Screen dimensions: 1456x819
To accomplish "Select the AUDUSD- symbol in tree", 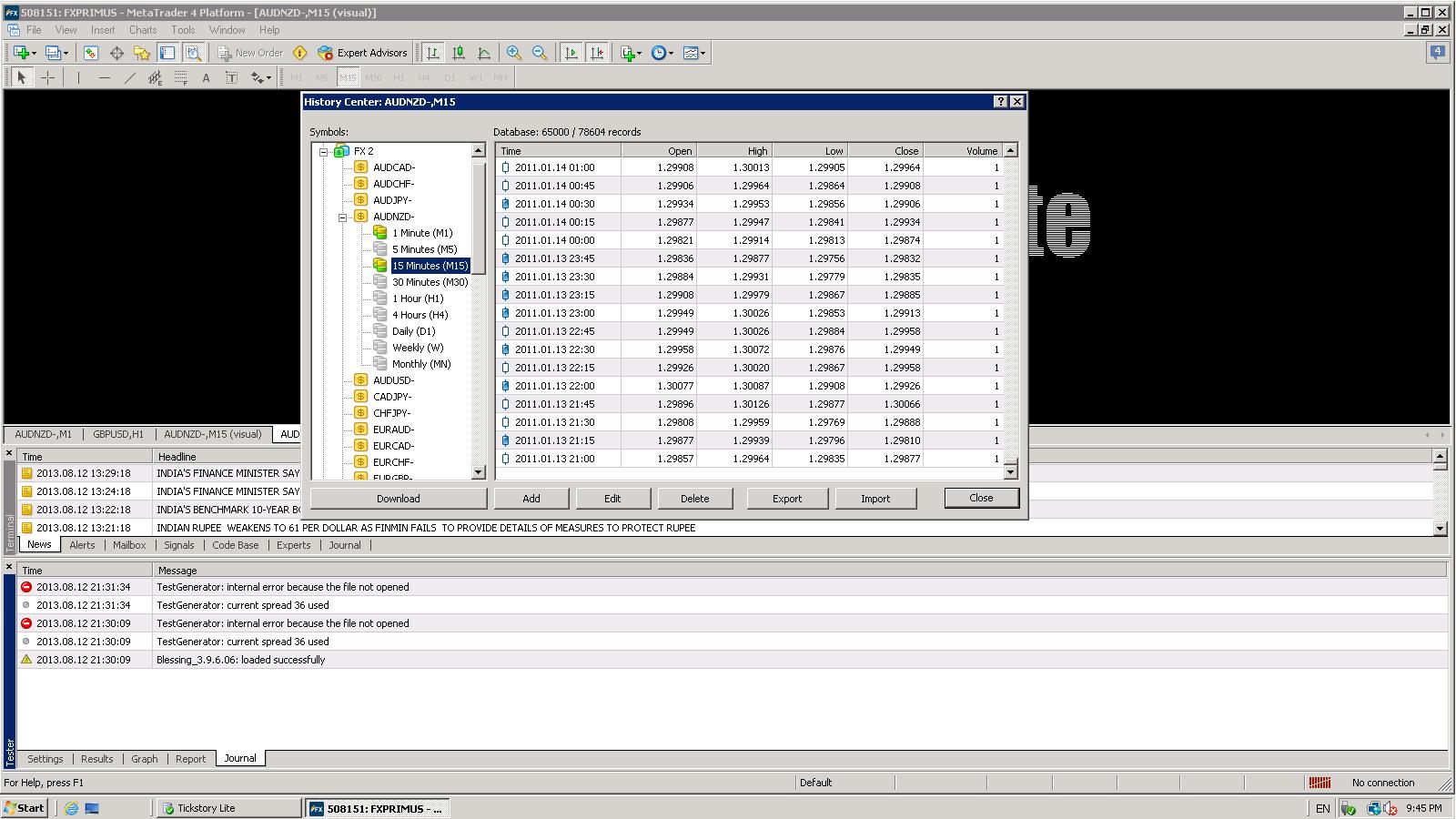I will pyautogui.click(x=393, y=380).
